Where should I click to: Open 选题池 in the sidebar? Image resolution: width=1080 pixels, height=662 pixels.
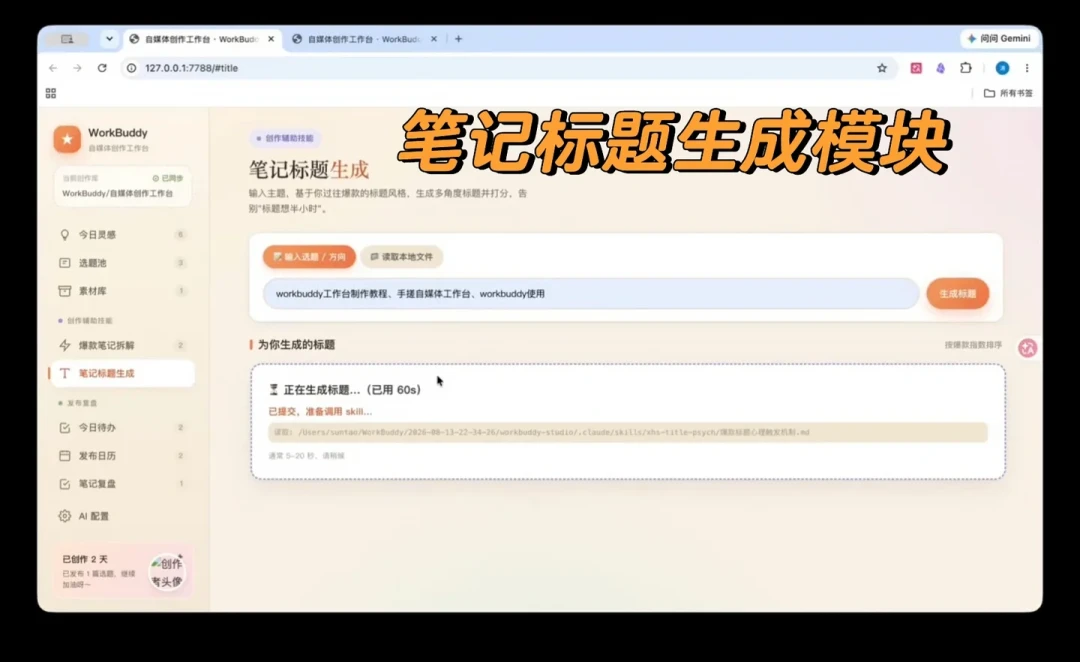click(x=122, y=263)
